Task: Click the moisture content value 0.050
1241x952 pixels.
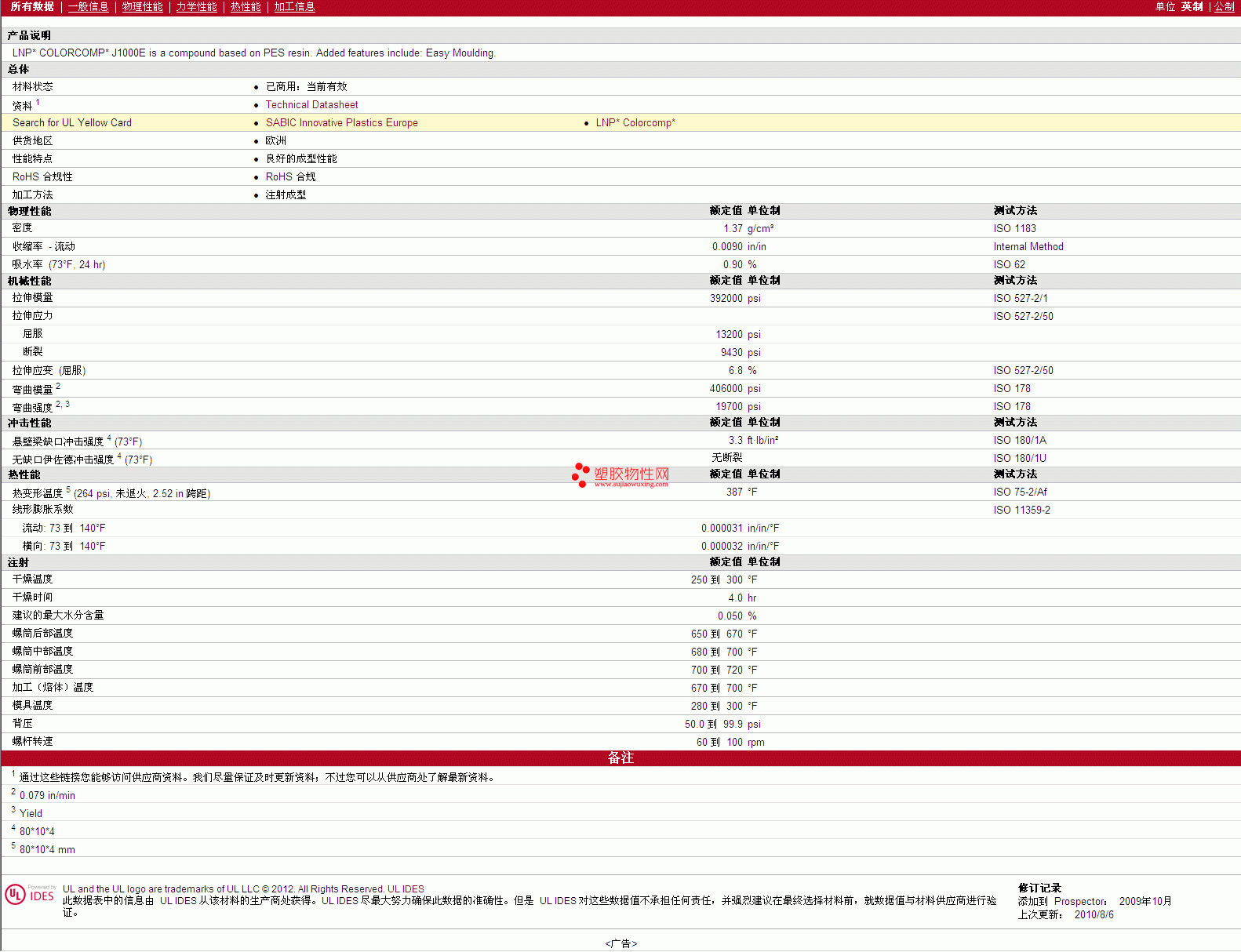Action: [x=730, y=616]
